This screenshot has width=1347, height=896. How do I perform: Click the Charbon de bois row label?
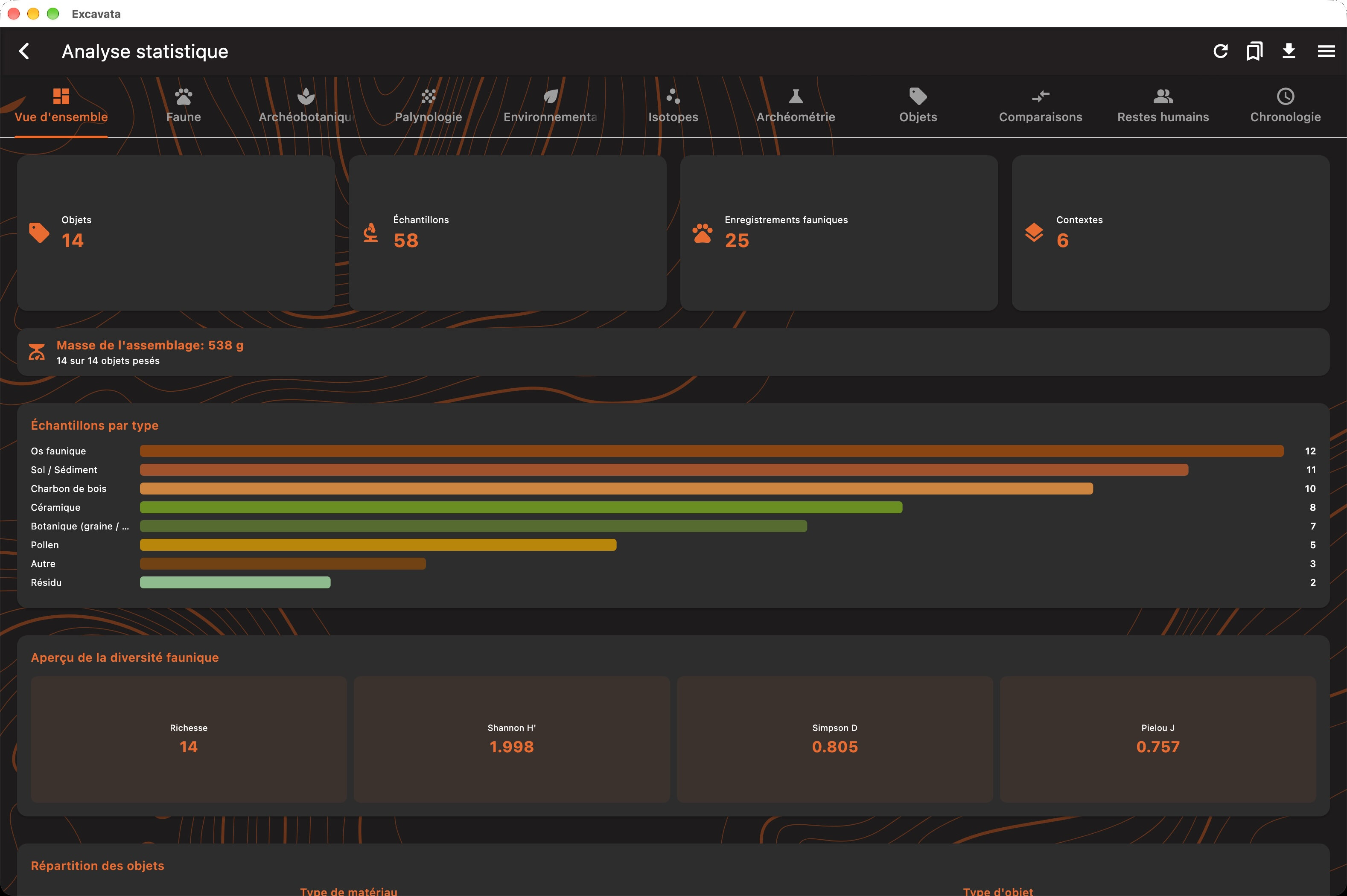[69, 489]
